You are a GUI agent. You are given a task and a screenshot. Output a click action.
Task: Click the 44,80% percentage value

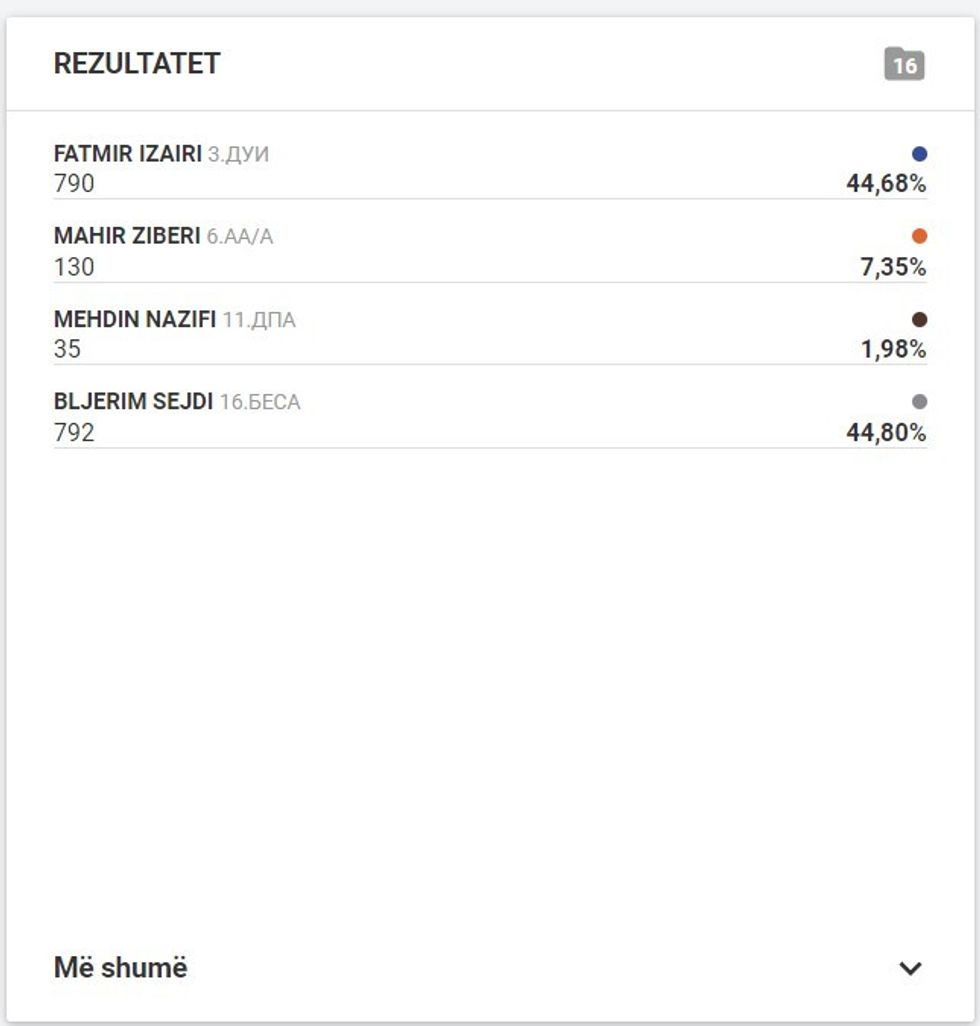tap(886, 433)
